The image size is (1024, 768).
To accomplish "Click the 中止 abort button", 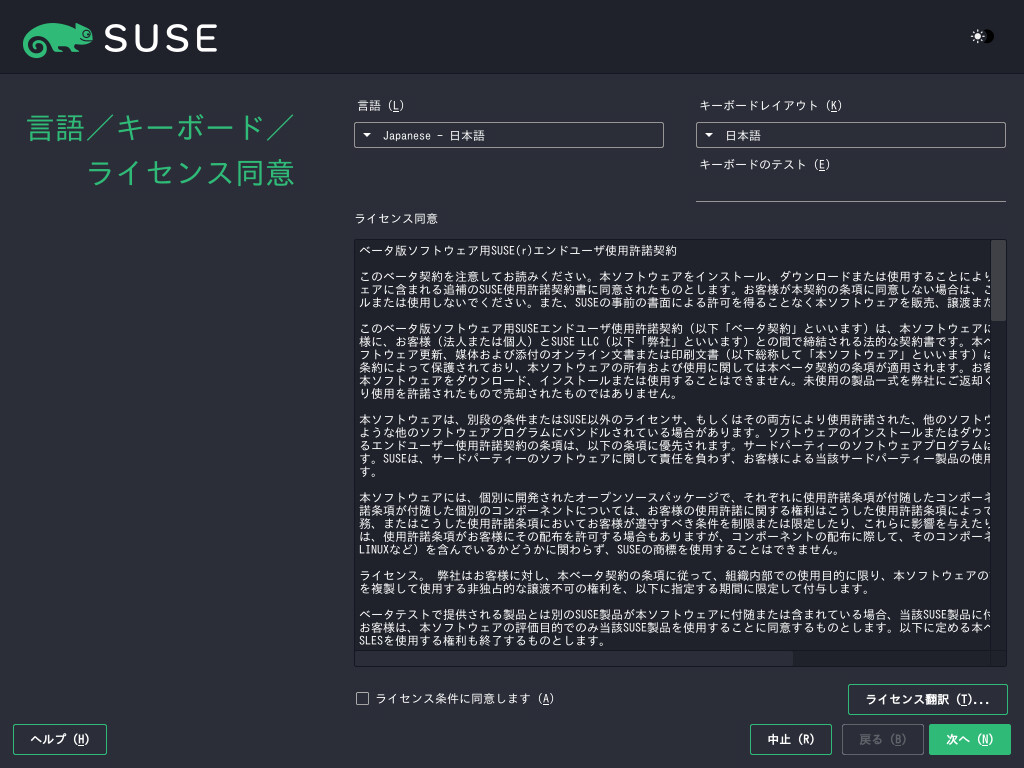I will [x=791, y=739].
